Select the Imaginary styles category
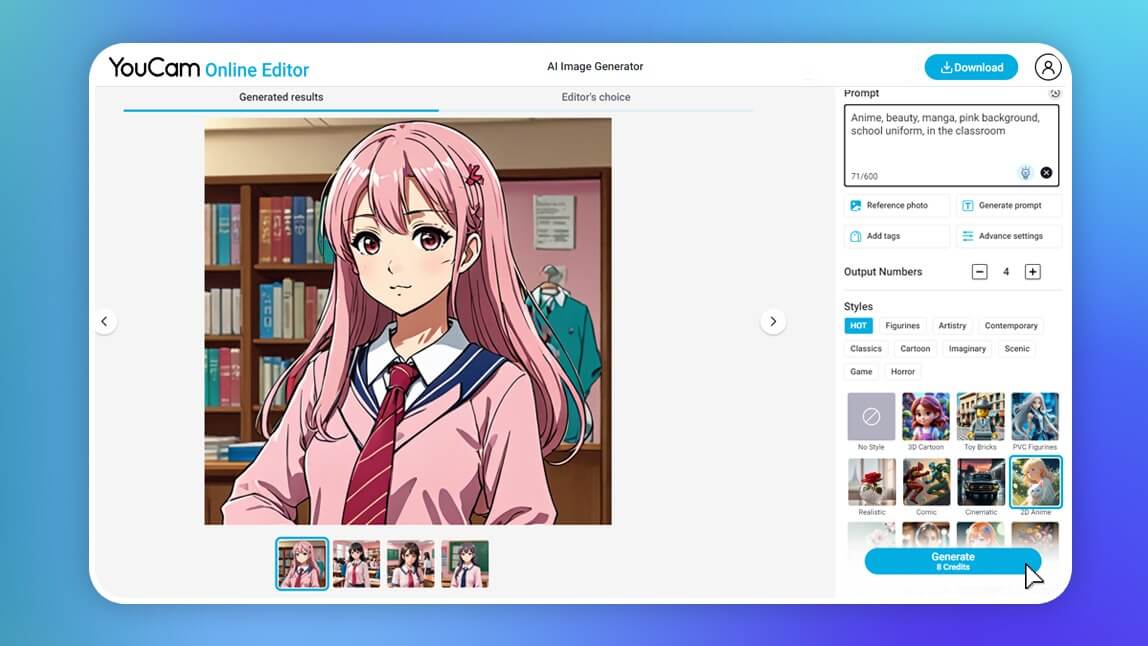Screen dimensions: 1148x646 (x=967, y=349)
